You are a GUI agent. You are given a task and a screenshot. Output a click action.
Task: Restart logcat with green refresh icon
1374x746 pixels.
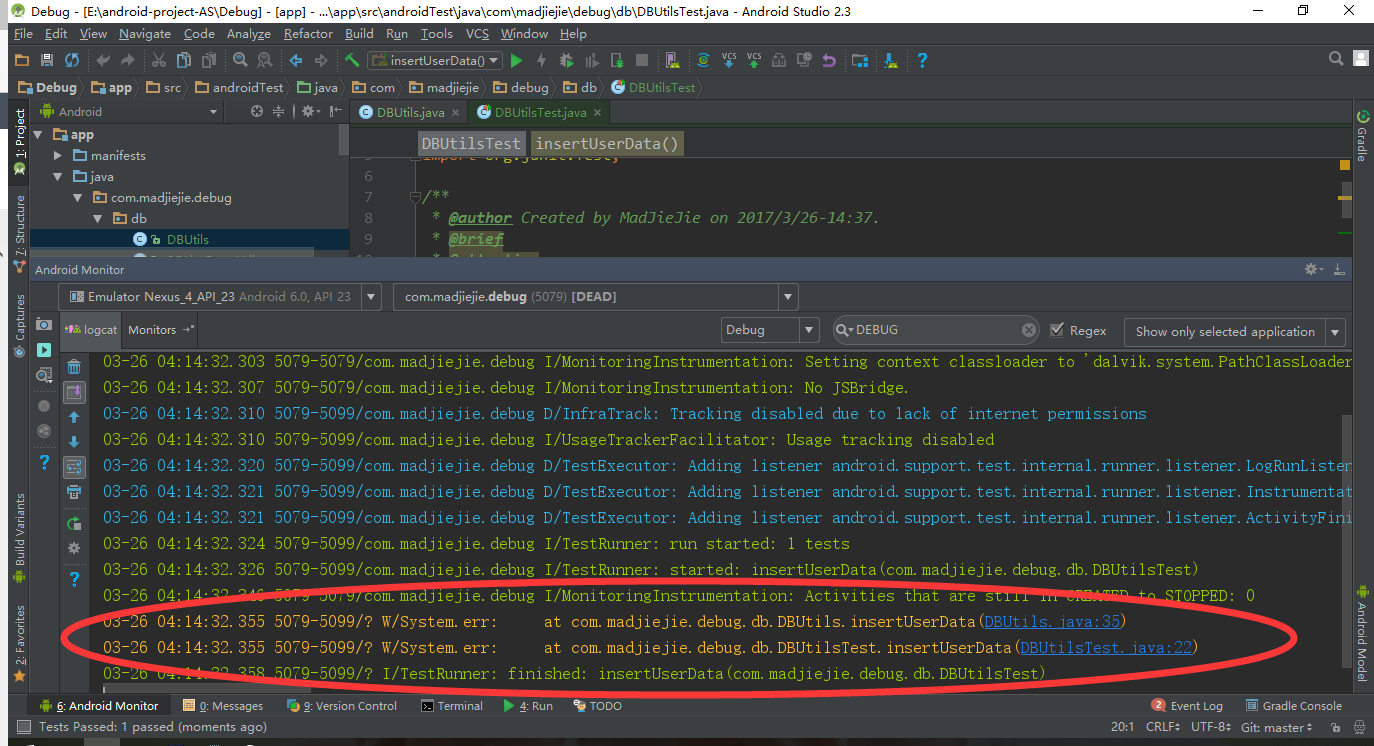tap(74, 523)
